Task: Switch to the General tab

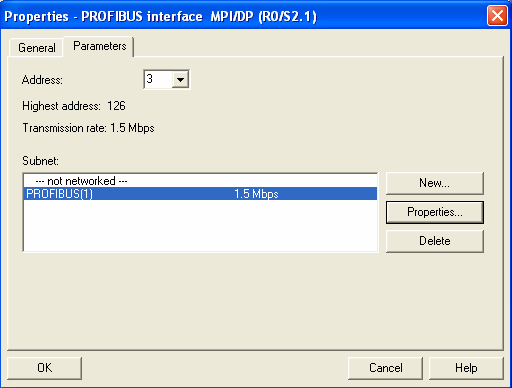Action: coord(37,48)
